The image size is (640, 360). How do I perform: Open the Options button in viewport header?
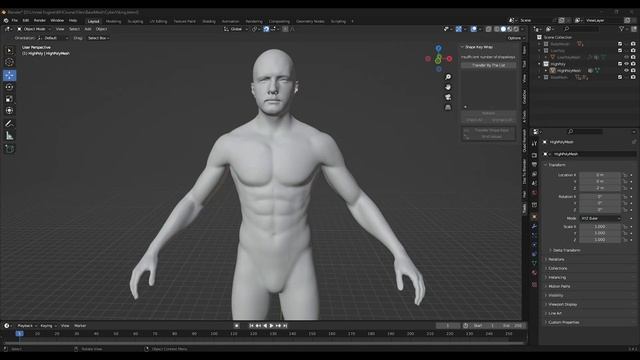point(516,38)
